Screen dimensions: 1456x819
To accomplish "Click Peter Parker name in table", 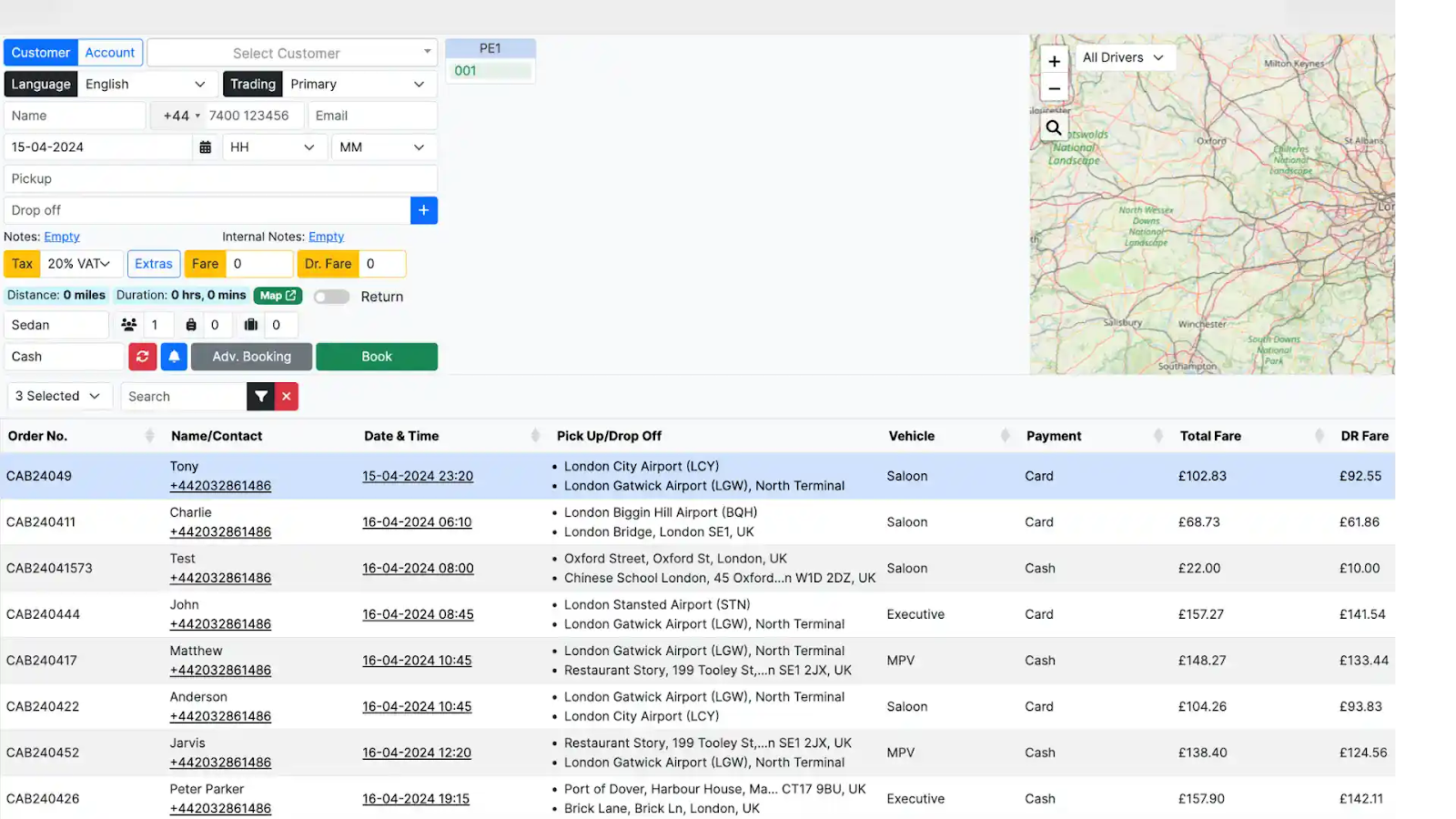I will [x=207, y=789].
